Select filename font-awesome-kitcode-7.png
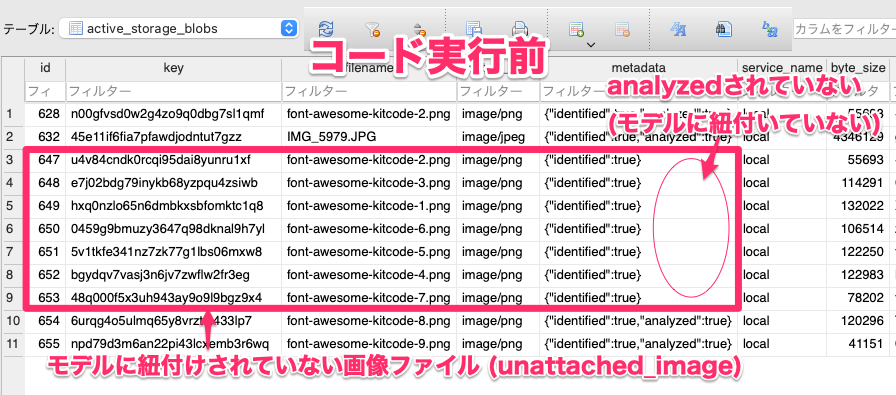This screenshot has height=395, width=896. 369,298
